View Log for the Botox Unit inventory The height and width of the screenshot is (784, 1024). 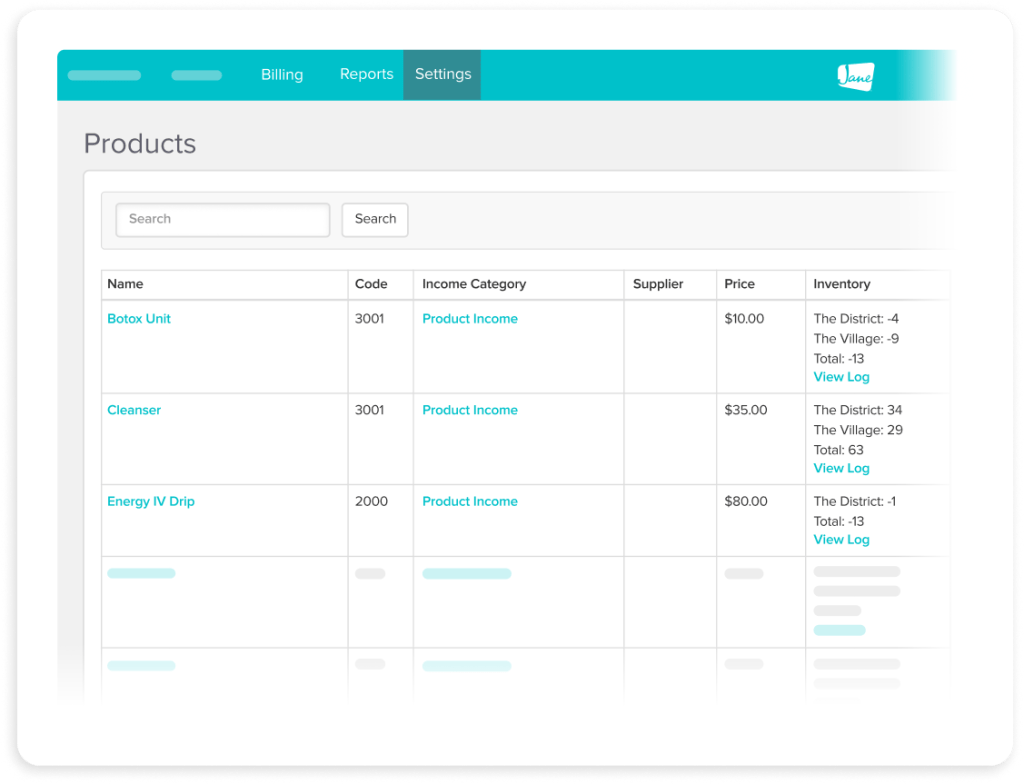[x=841, y=377]
